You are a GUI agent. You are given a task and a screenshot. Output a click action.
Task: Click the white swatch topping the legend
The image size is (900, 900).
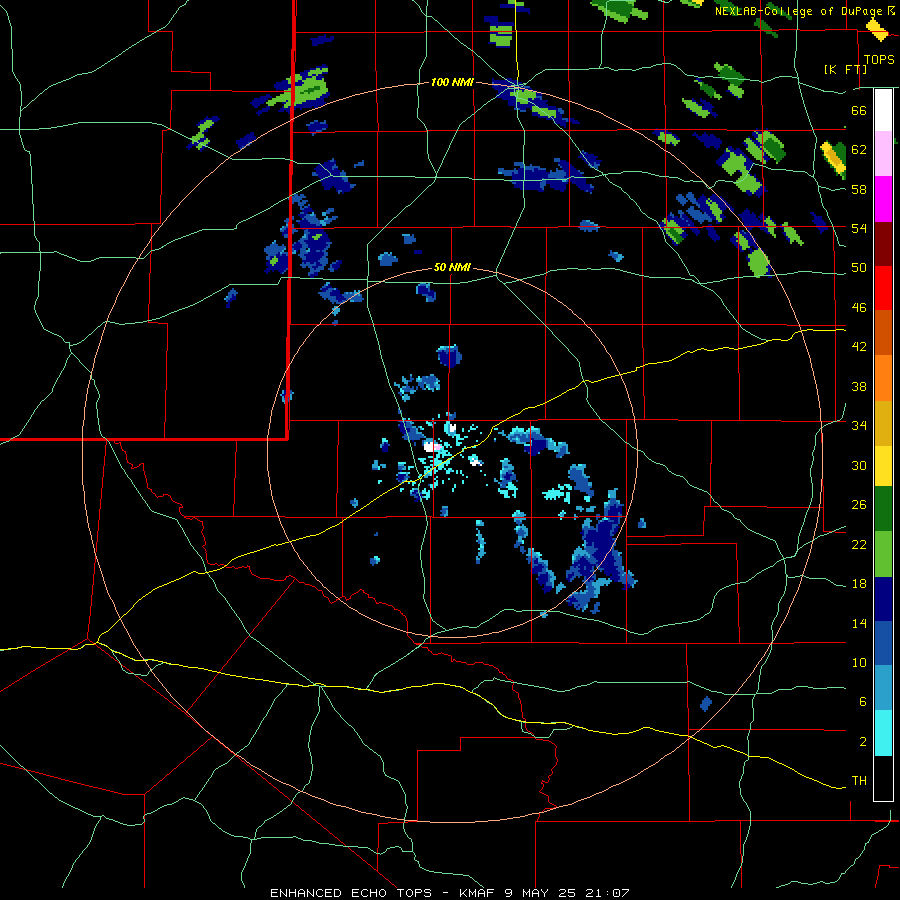tap(883, 110)
